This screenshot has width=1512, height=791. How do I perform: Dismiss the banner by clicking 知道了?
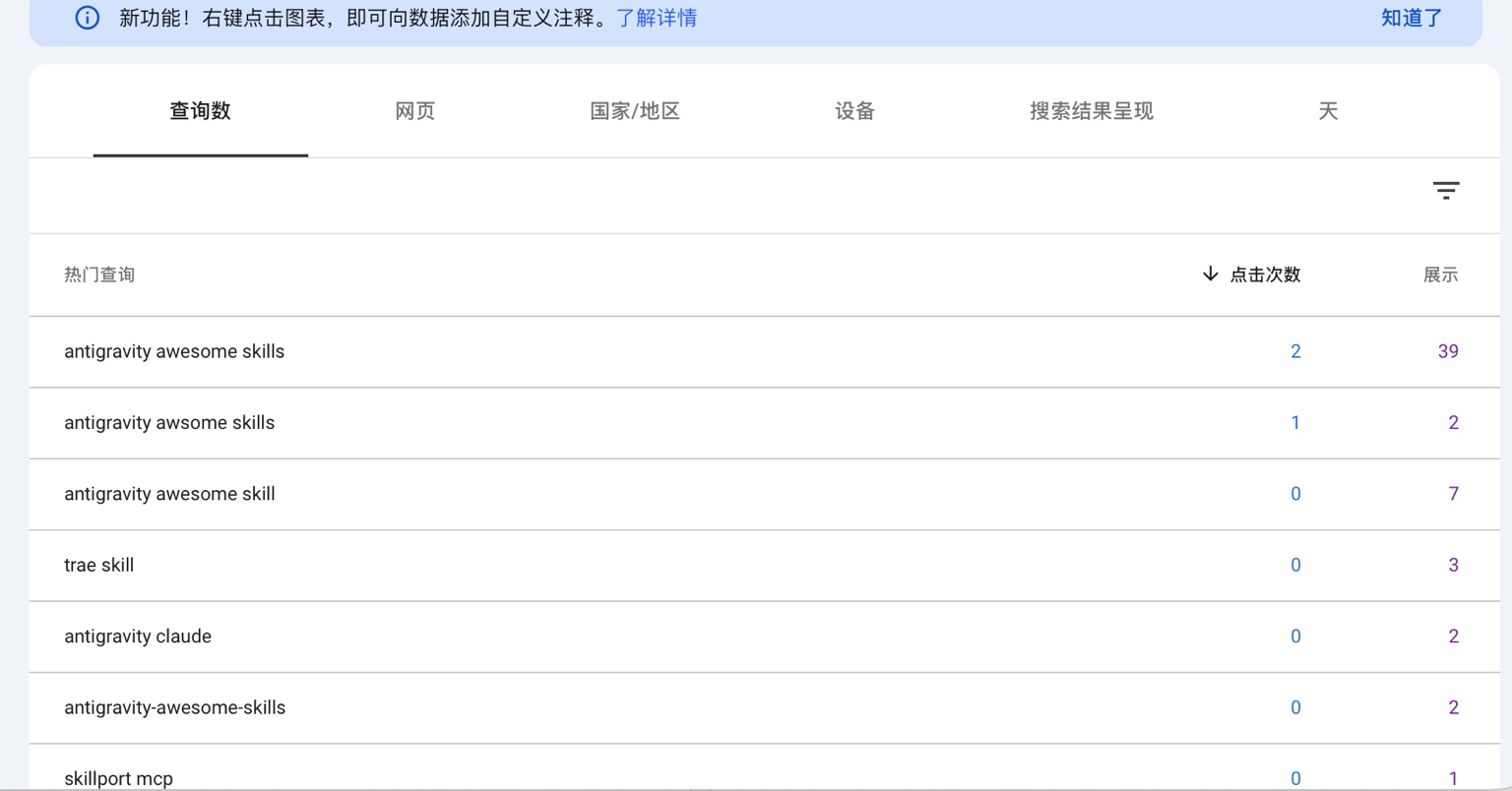pyautogui.click(x=1410, y=18)
